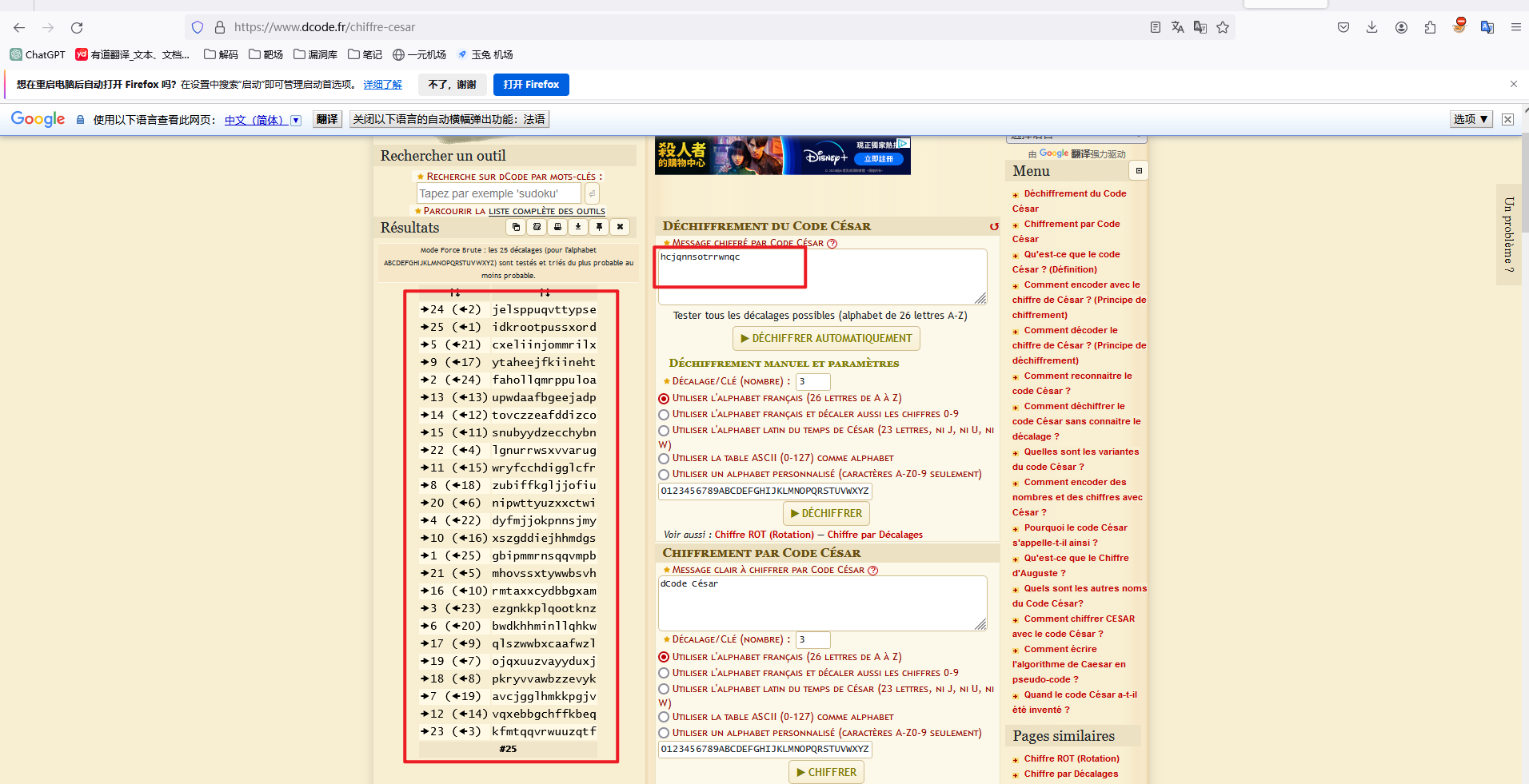Open the 解码 bookmarks folder

(222, 54)
